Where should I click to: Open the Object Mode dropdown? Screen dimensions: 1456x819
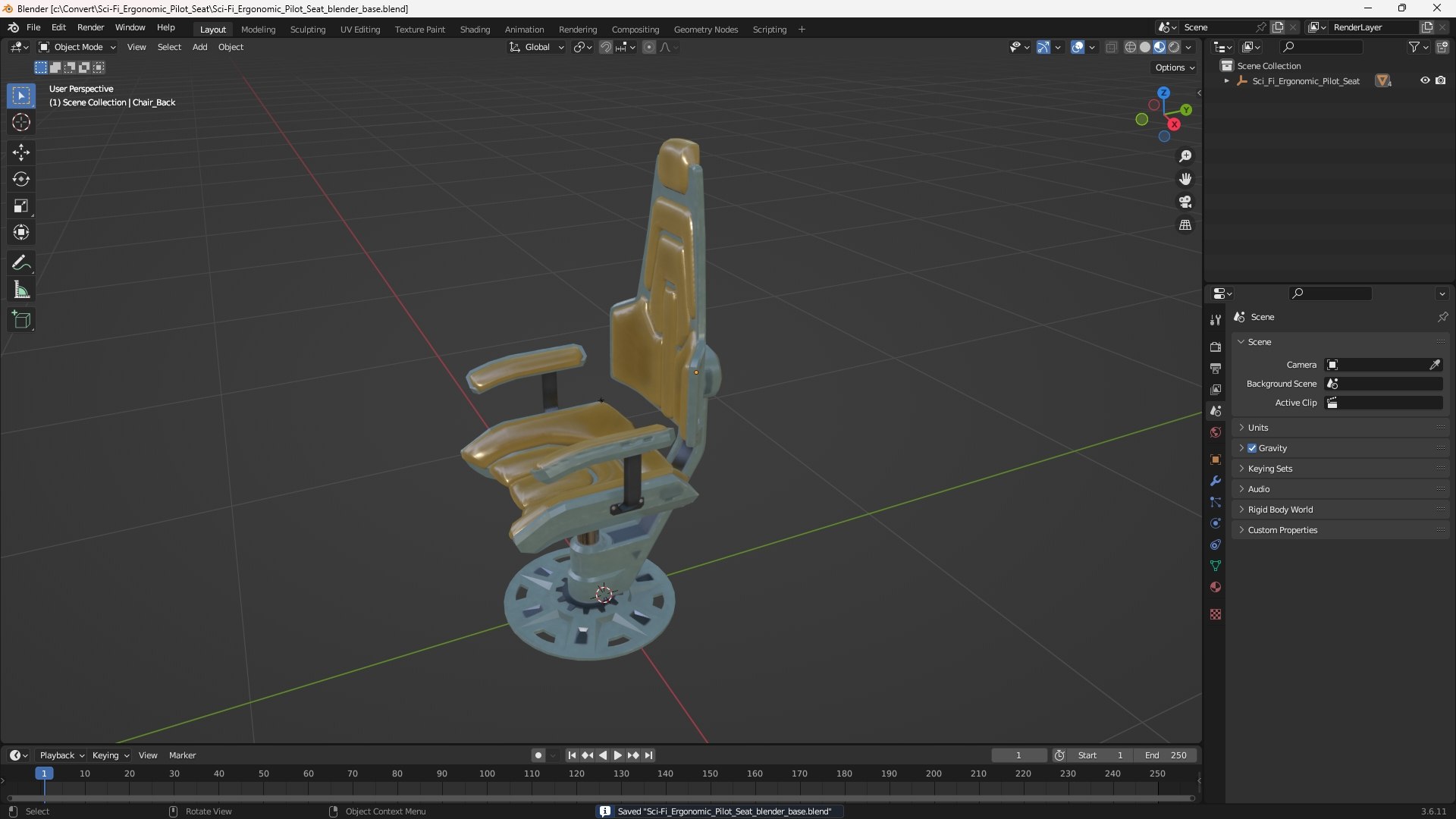point(77,47)
